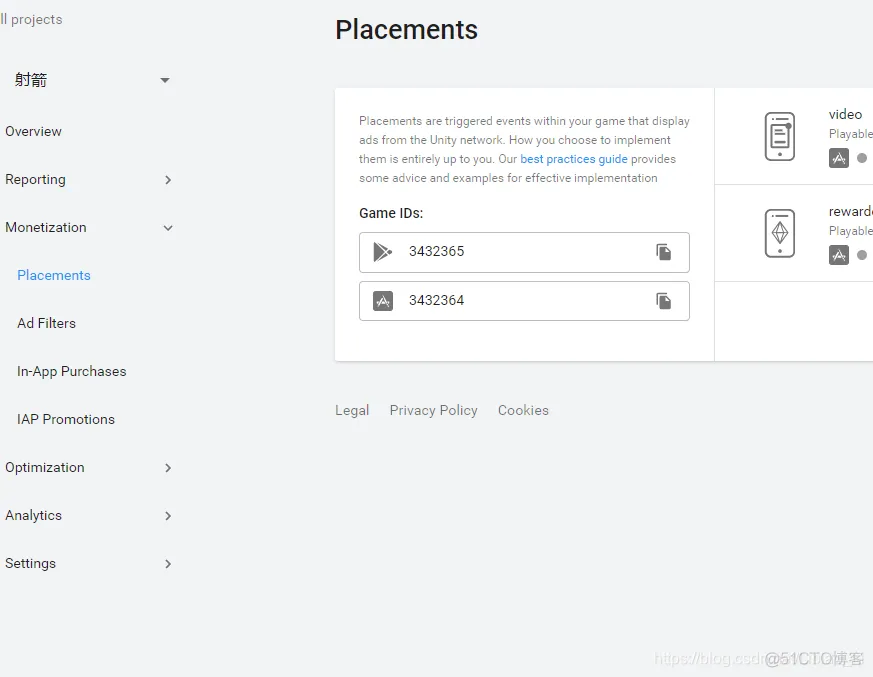Click the Analytics menu label
873x677 pixels.
point(33,516)
